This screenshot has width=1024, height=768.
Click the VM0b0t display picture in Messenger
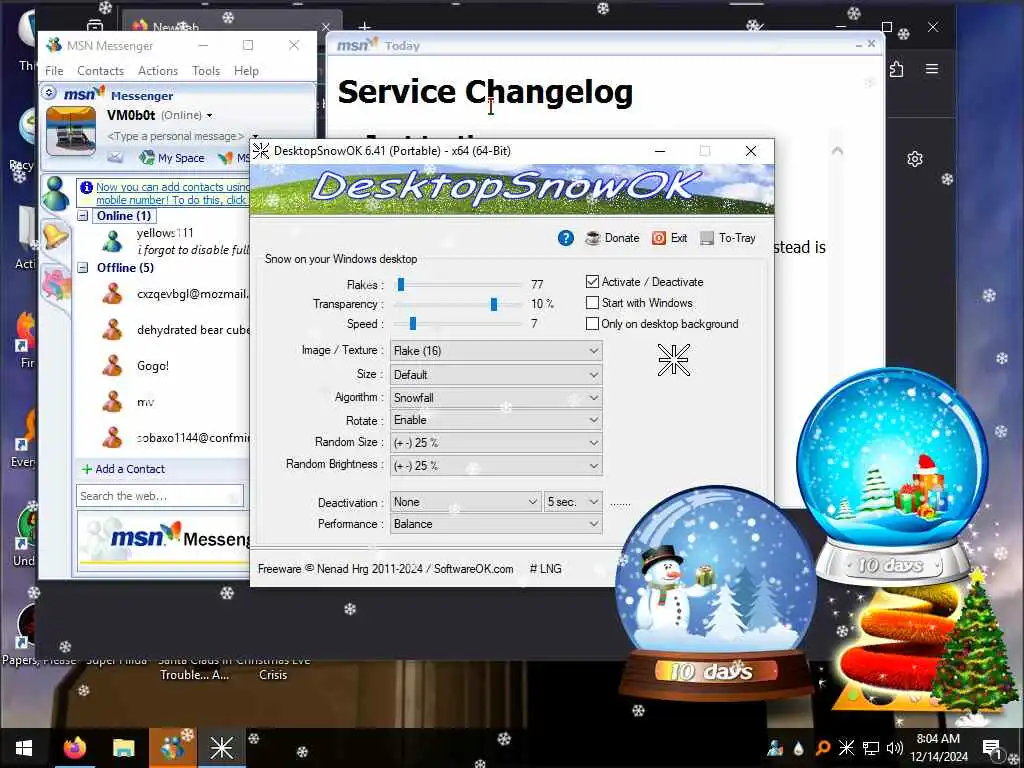click(71, 131)
